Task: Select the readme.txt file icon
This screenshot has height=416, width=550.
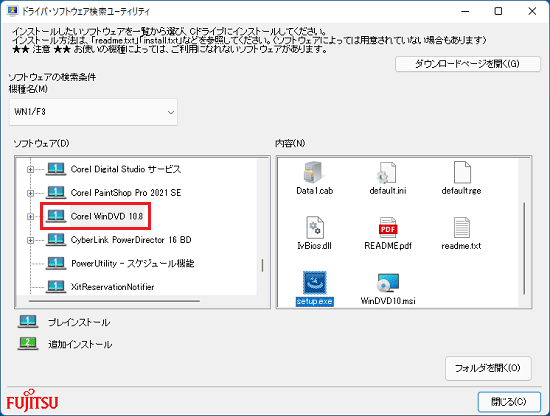Action: pyautogui.click(x=462, y=227)
